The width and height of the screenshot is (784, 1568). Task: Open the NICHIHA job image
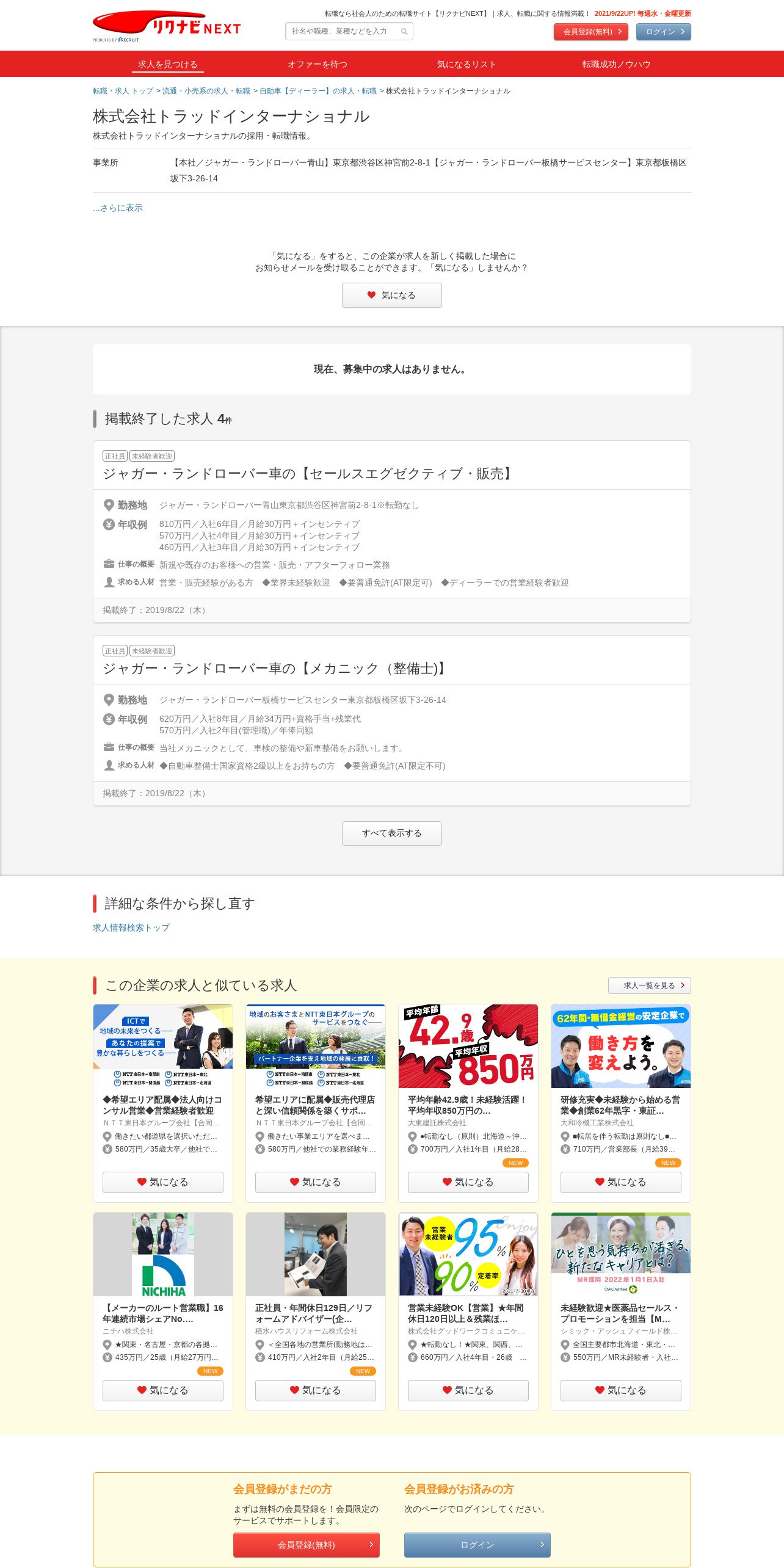coord(163,1254)
